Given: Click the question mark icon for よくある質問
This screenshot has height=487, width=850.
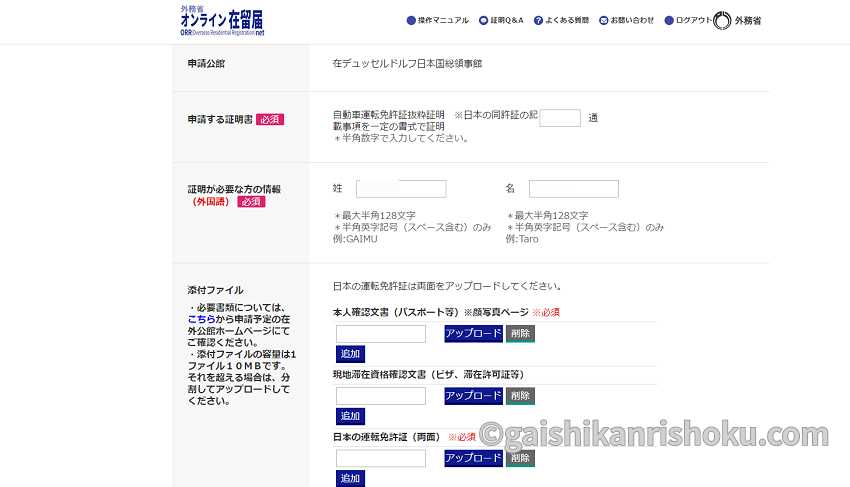Looking at the screenshot, I should click(x=538, y=21).
